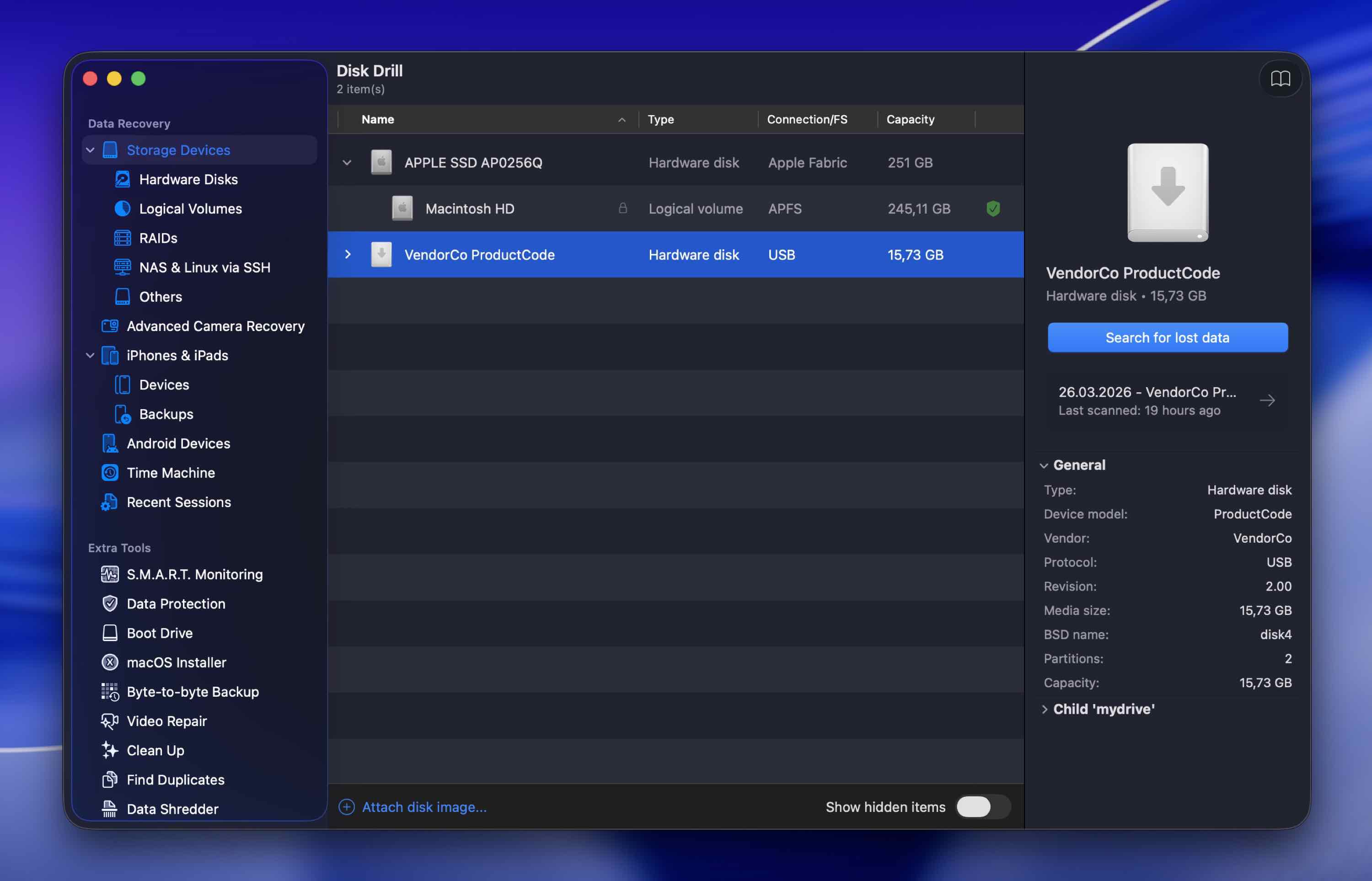
Task: Open the 26.03.2026 VendorCo last scan session
Action: (1167, 400)
